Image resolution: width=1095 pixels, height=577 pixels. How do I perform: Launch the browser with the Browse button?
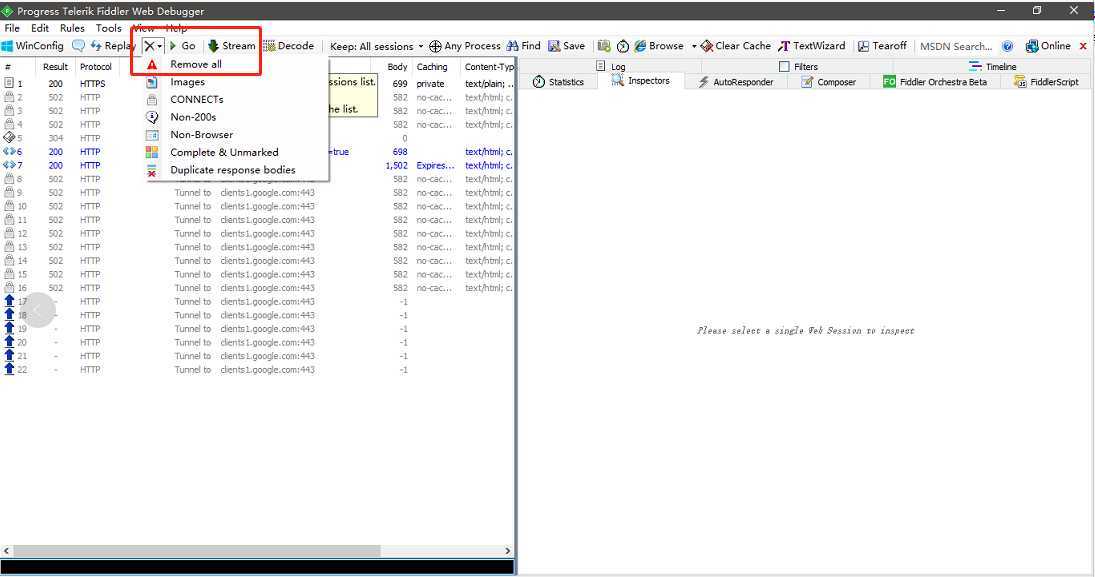659,45
